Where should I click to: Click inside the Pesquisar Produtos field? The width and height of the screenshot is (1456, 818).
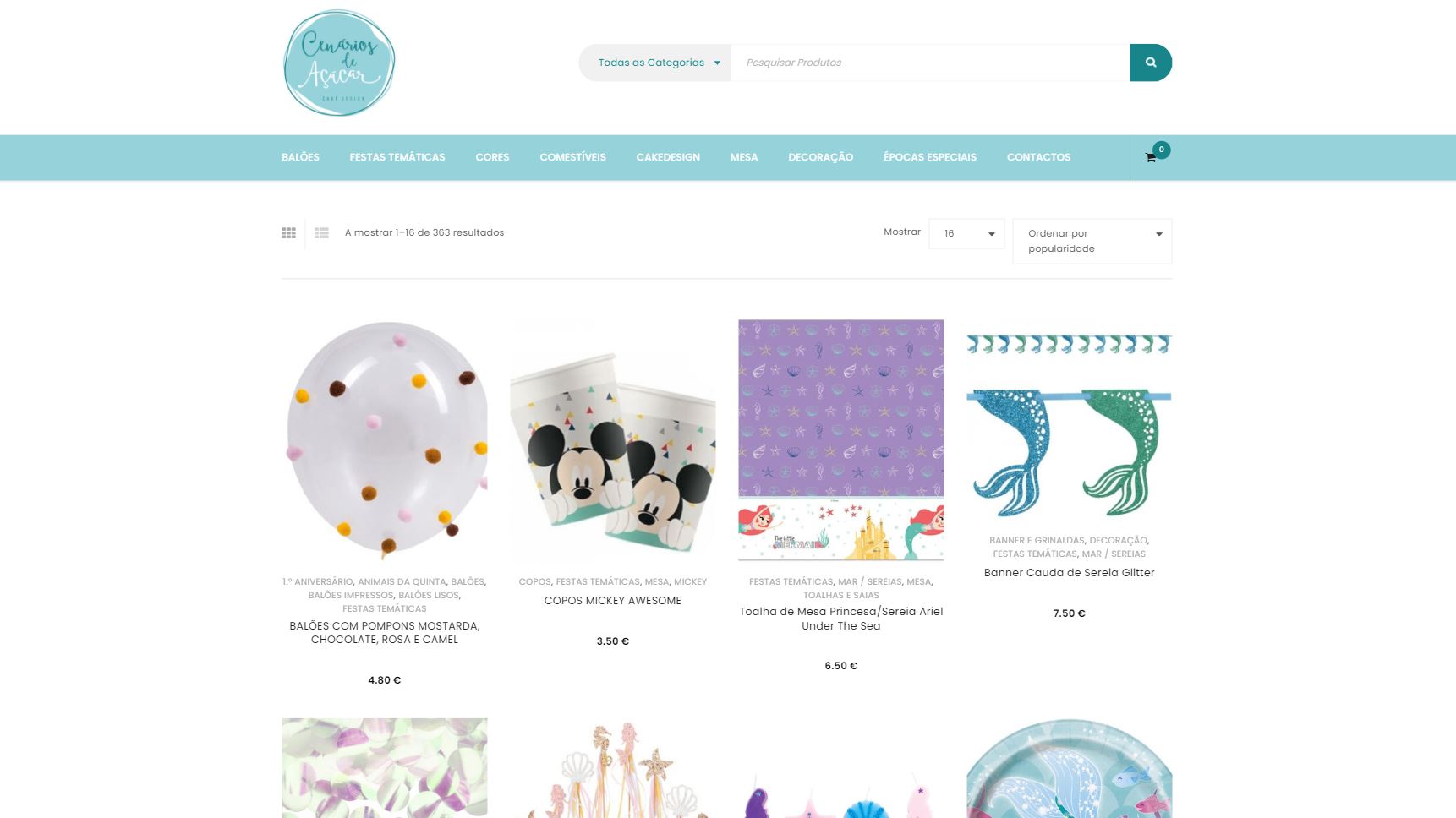pos(930,63)
